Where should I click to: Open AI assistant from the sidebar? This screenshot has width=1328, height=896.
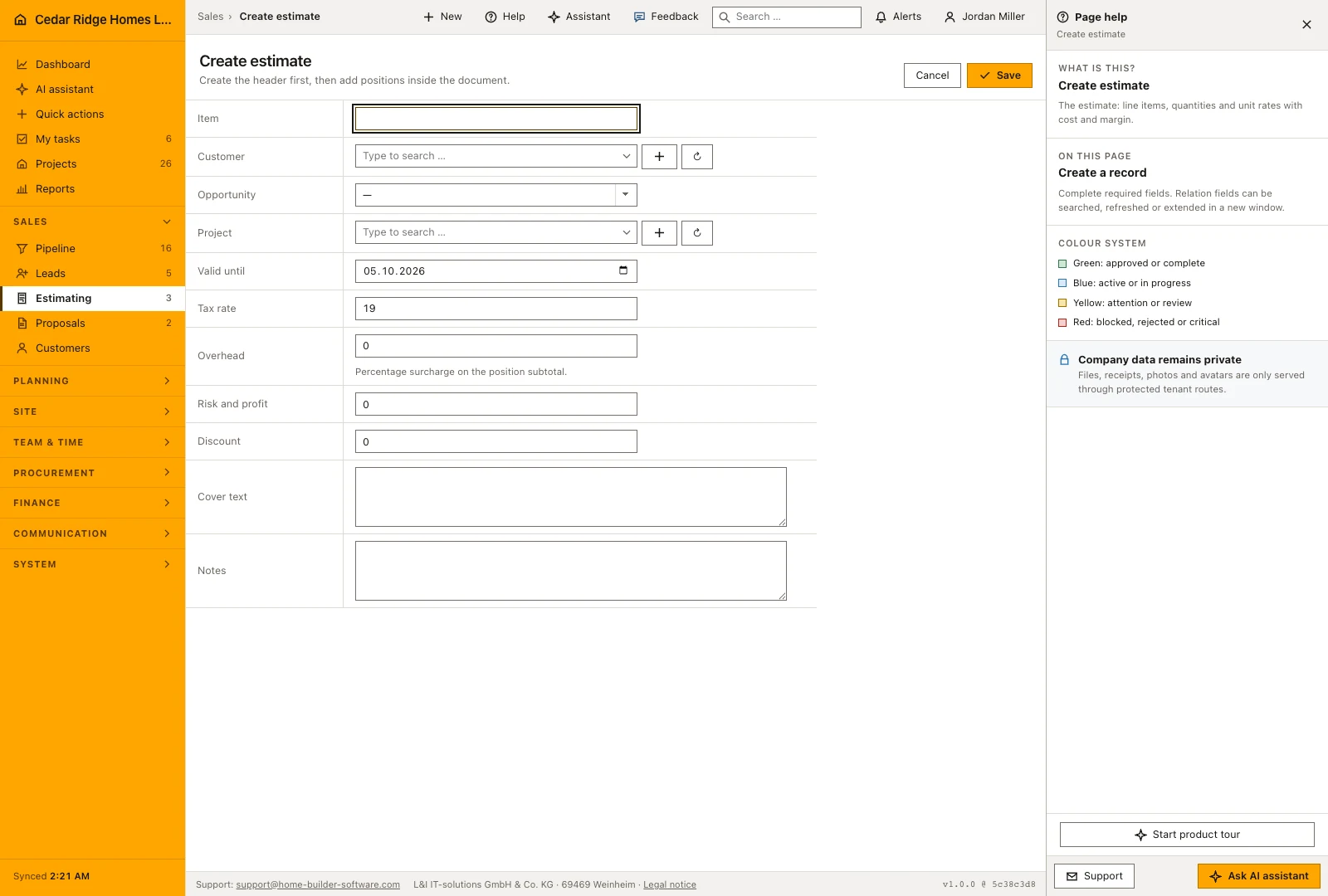(x=92, y=90)
